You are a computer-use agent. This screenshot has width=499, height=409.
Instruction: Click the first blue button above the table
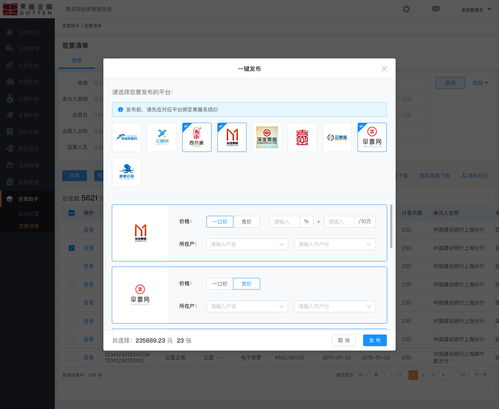click(x=74, y=175)
